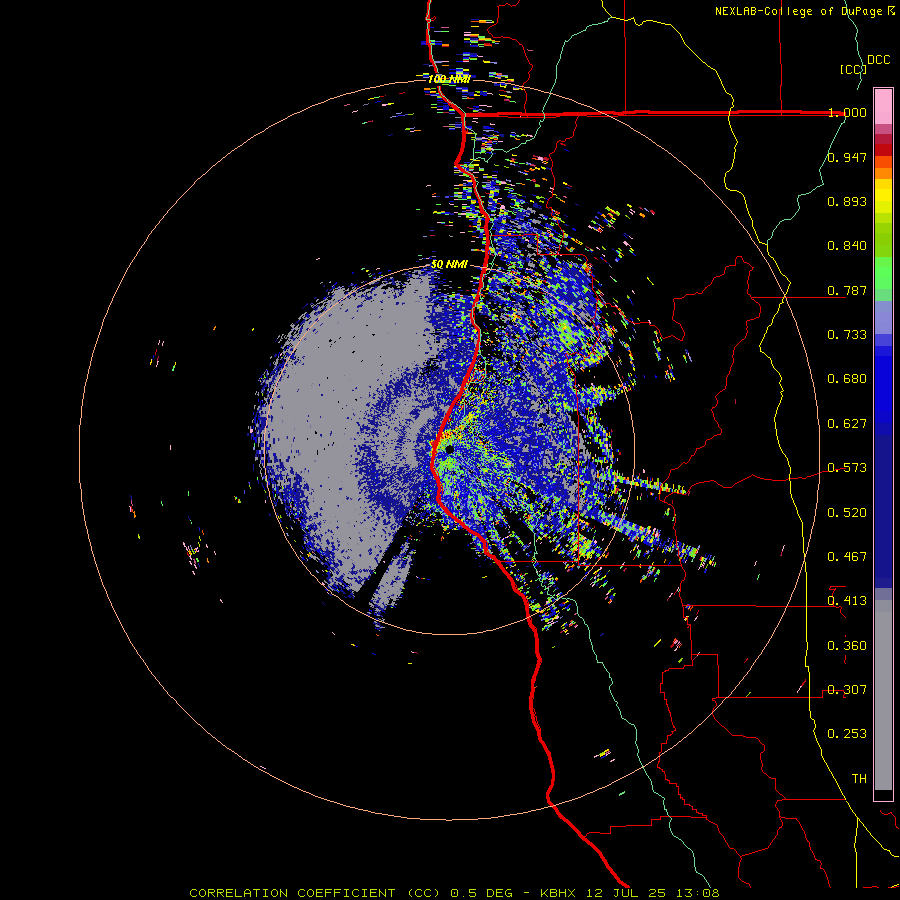Click the 100 NMI range ring label
Viewport: 900px width, 900px height.
point(449,79)
